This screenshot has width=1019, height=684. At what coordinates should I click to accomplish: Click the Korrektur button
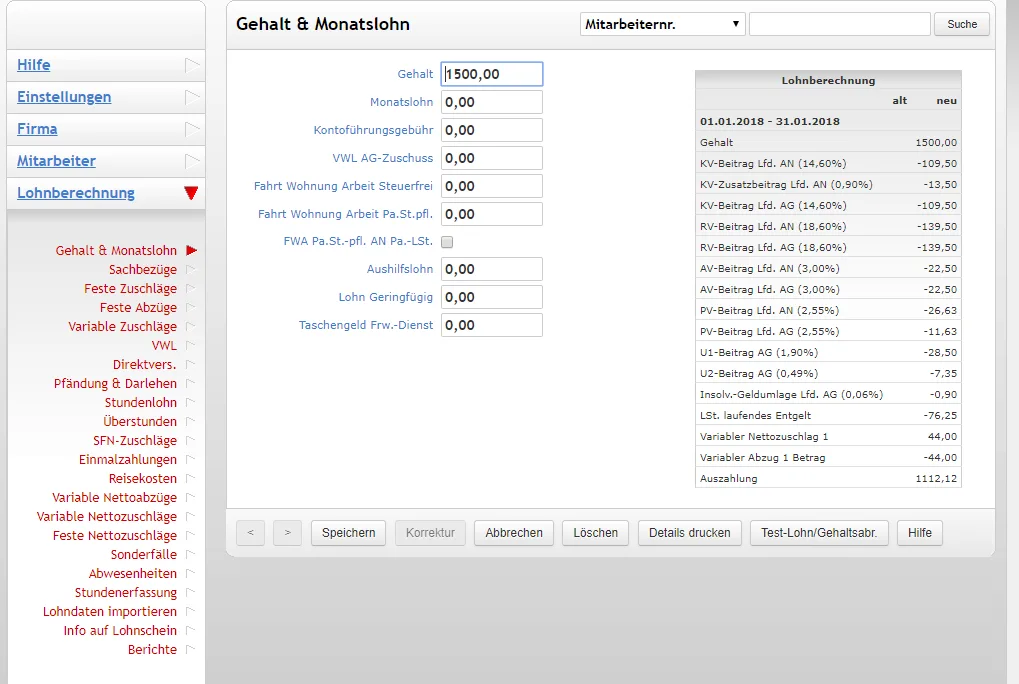pos(430,533)
